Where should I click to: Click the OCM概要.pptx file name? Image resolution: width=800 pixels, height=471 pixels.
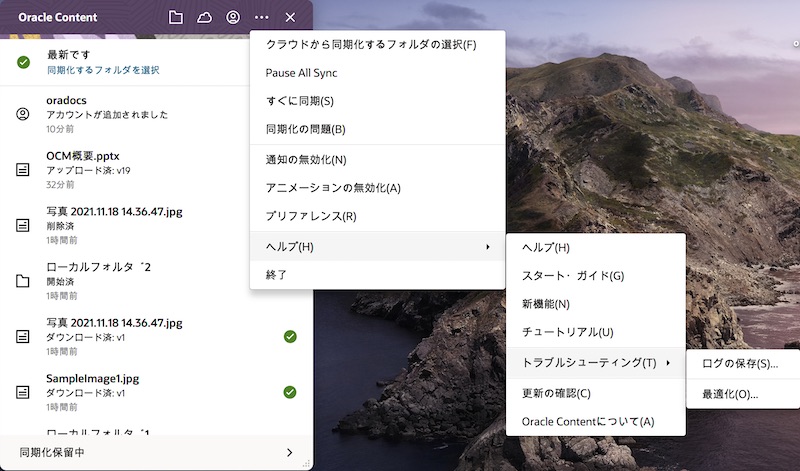coord(83,156)
